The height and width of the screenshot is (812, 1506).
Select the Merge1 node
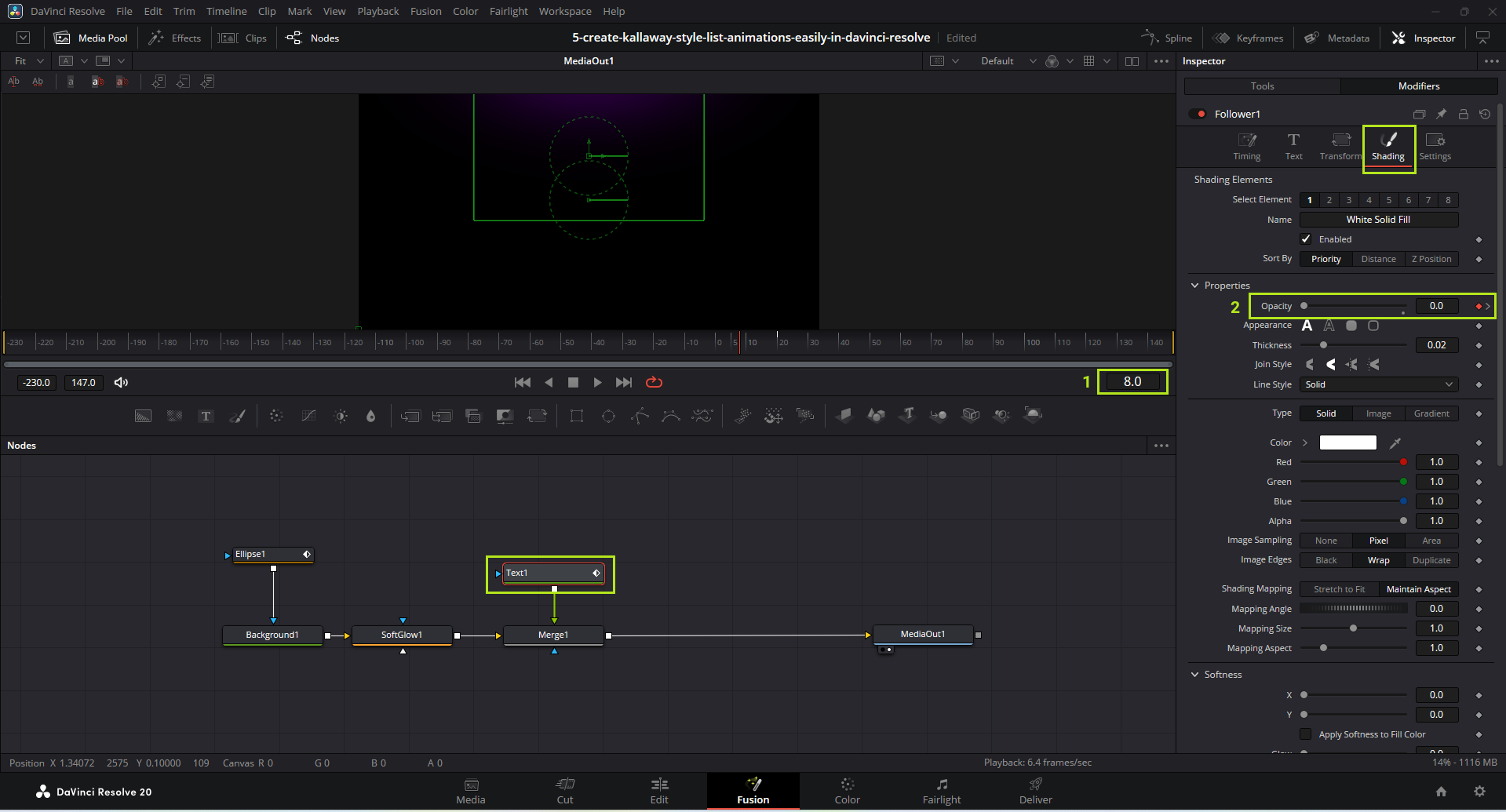[x=553, y=635]
